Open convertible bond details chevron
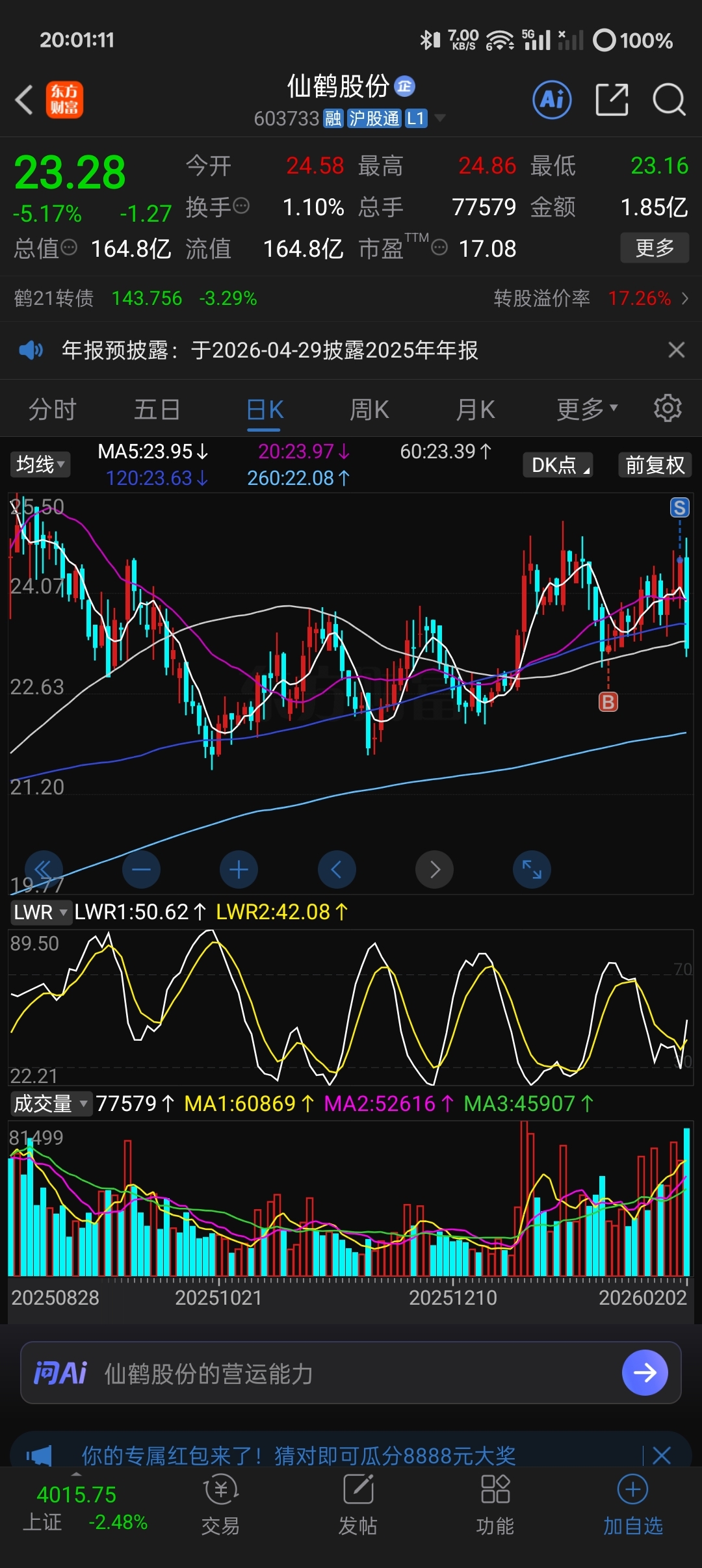 [684, 298]
